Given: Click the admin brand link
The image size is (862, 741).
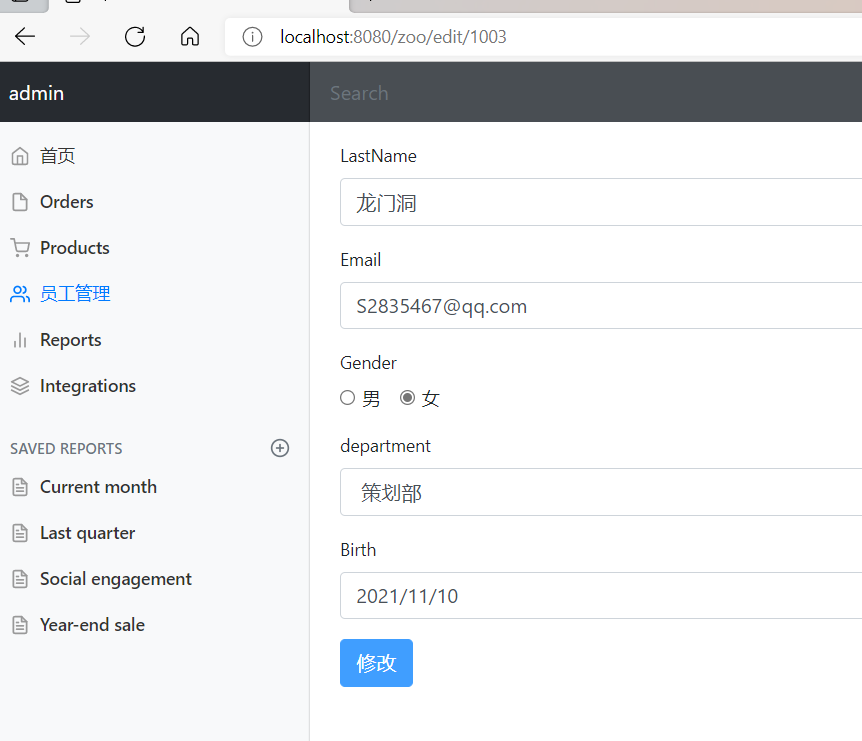Looking at the screenshot, I should [37, 93].
